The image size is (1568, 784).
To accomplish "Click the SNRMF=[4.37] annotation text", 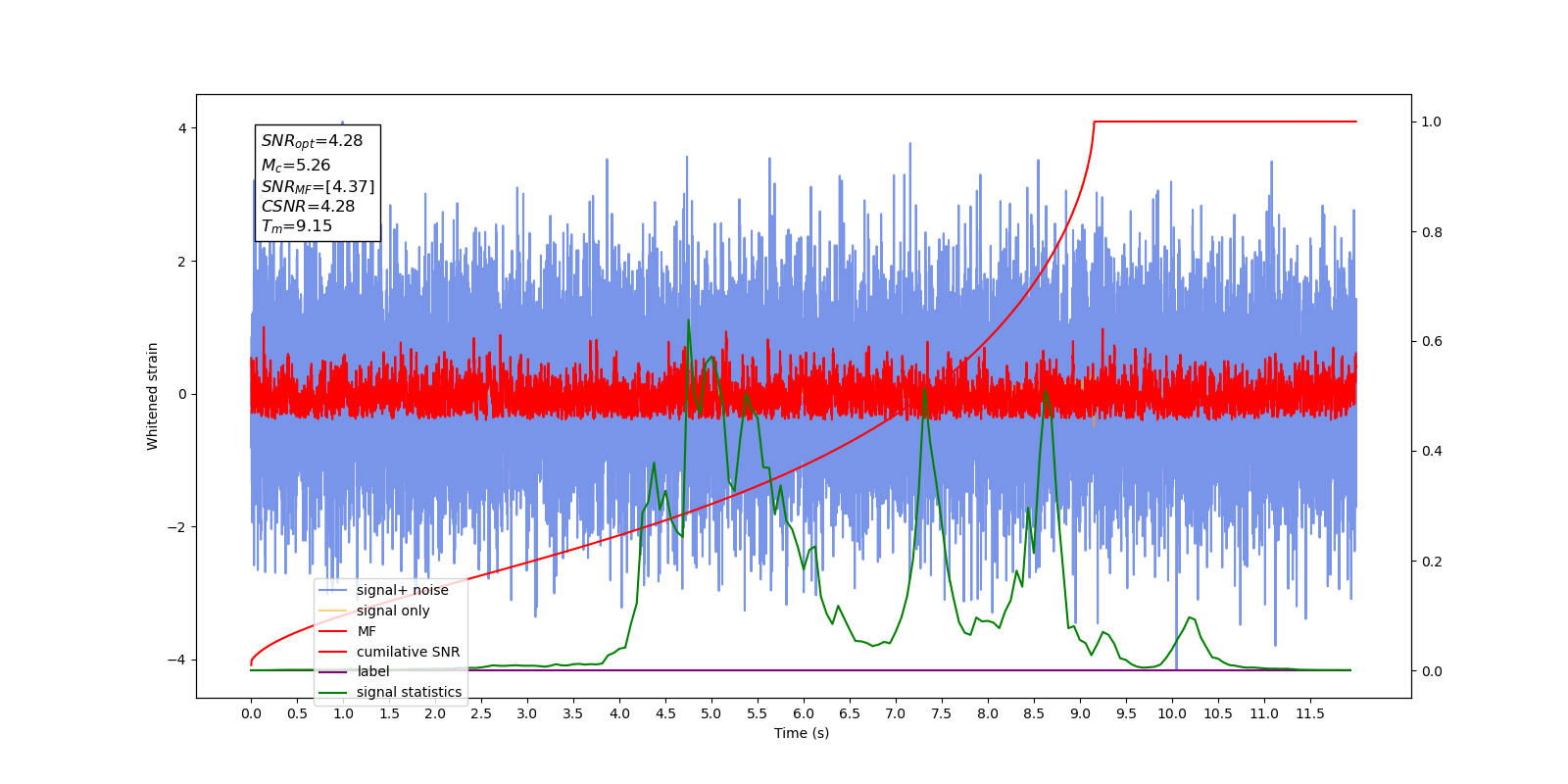I will tap(318, 186).
